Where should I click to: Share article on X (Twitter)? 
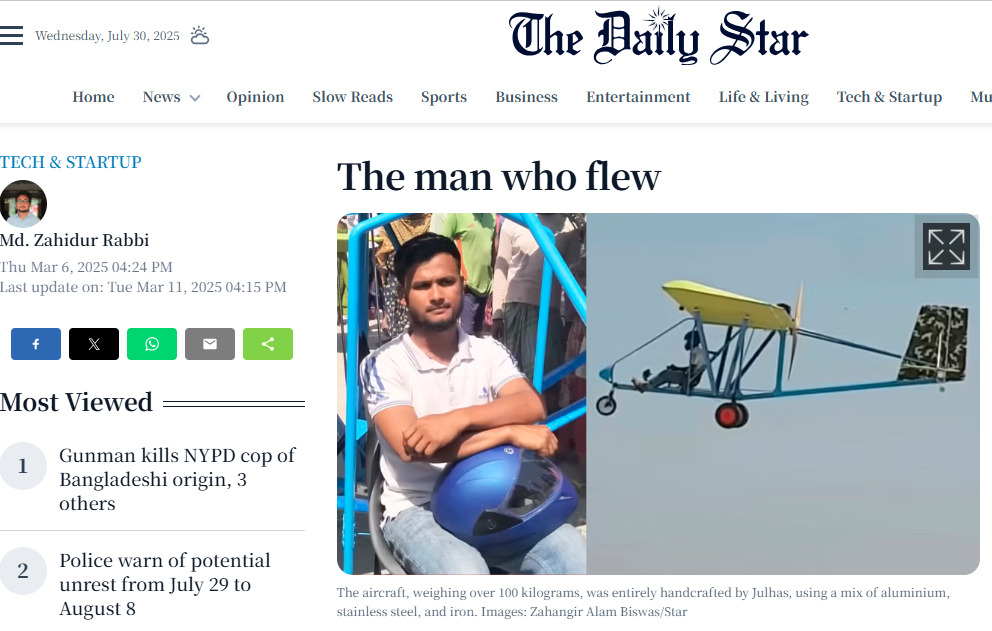(94, 344)
